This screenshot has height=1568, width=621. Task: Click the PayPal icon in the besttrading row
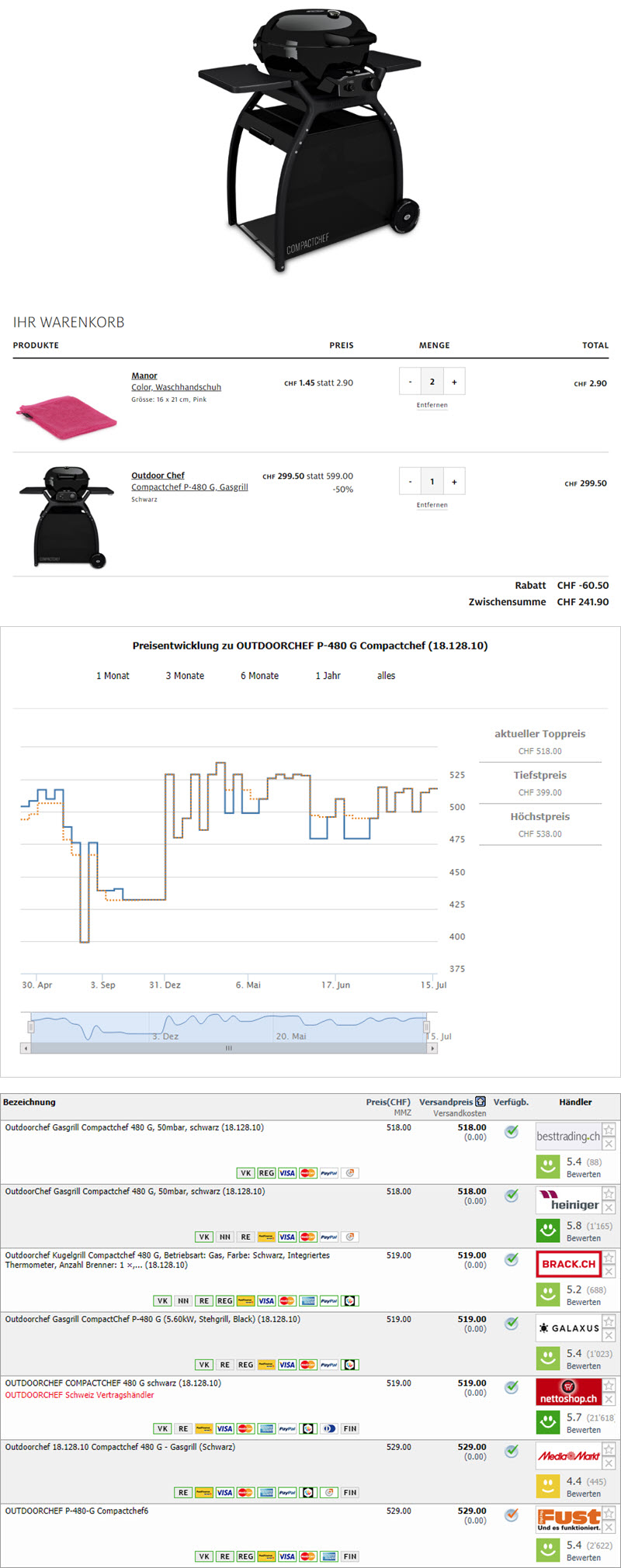328,1173
